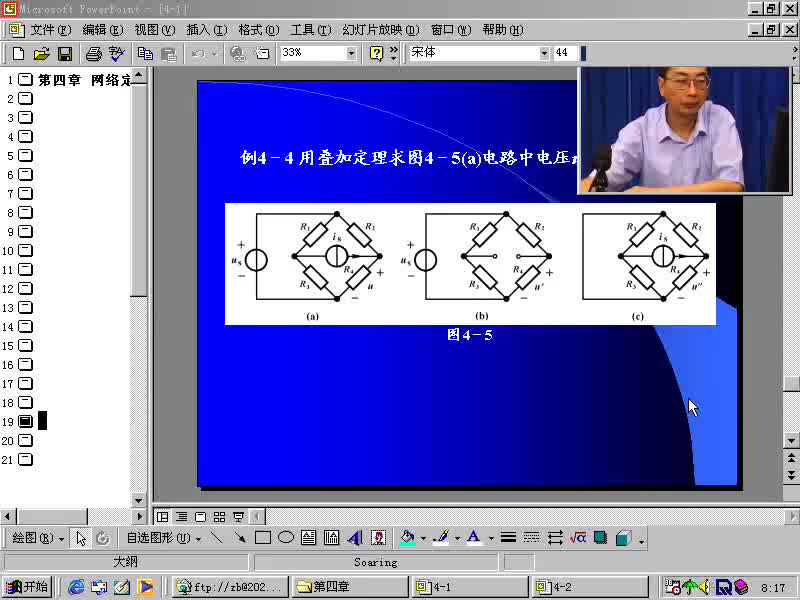Click the outline pane scroll down arrow
Viewport: 800px width, 600px height.
[138, 501]
